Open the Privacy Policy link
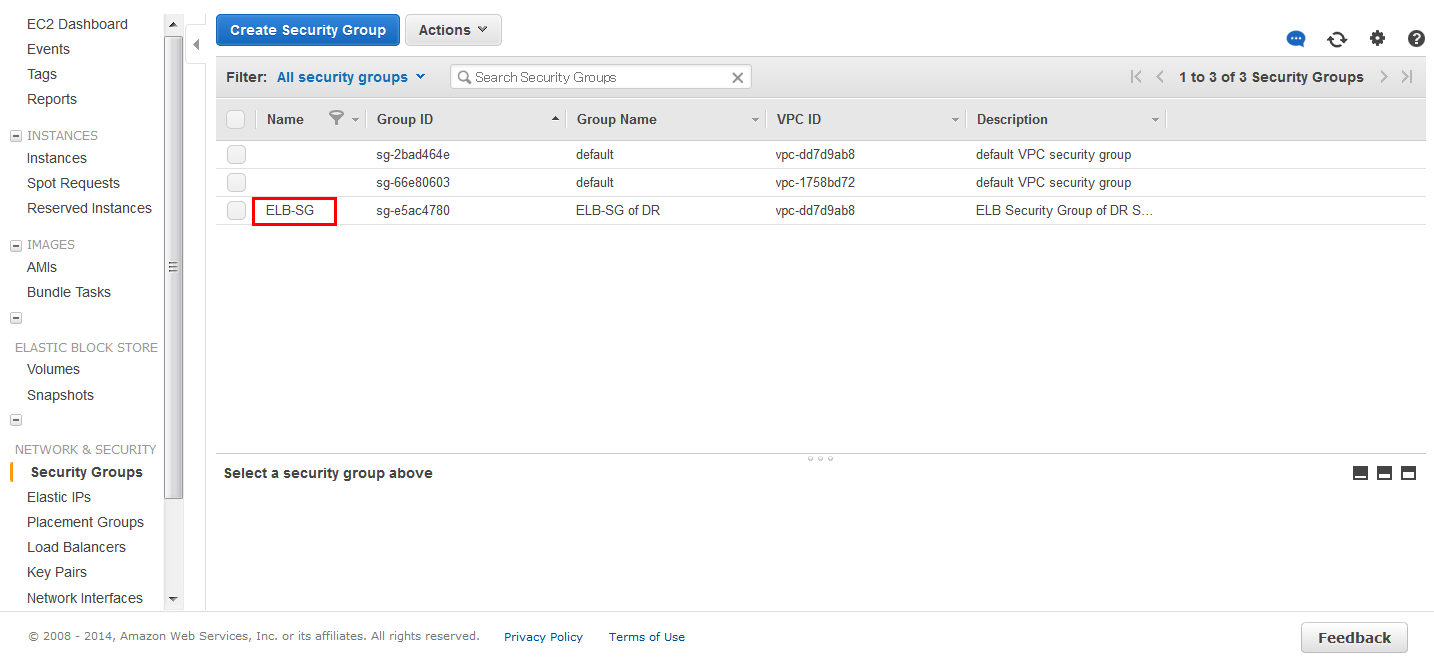 (x=543, y=637)
